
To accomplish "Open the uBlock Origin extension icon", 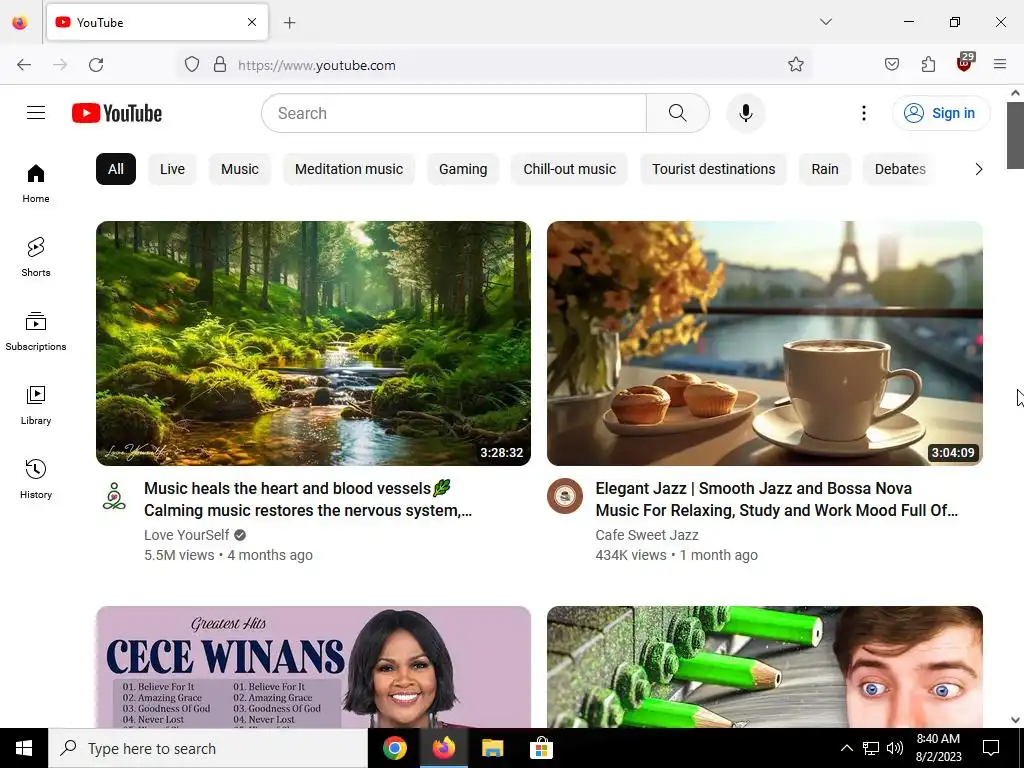I will pyautogui.click(x=965, y=63).
